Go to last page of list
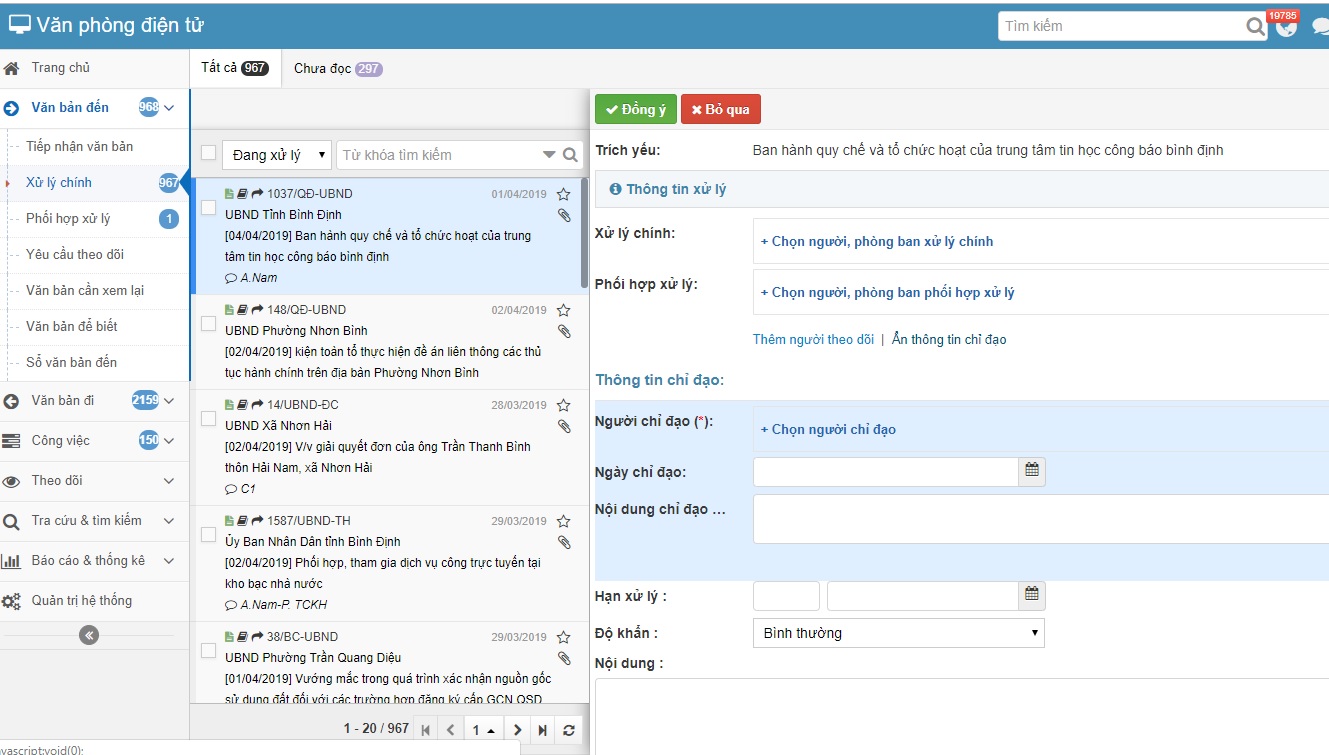This screenshot has width=1329, height=755. pyautogui.click(x=542, y=730)
